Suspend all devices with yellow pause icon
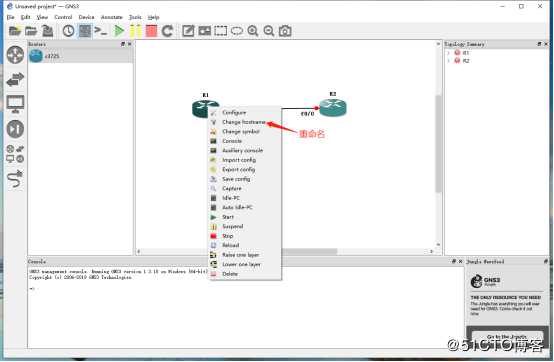The height and width of the screenshot is (362, 554). click(135, 31)
